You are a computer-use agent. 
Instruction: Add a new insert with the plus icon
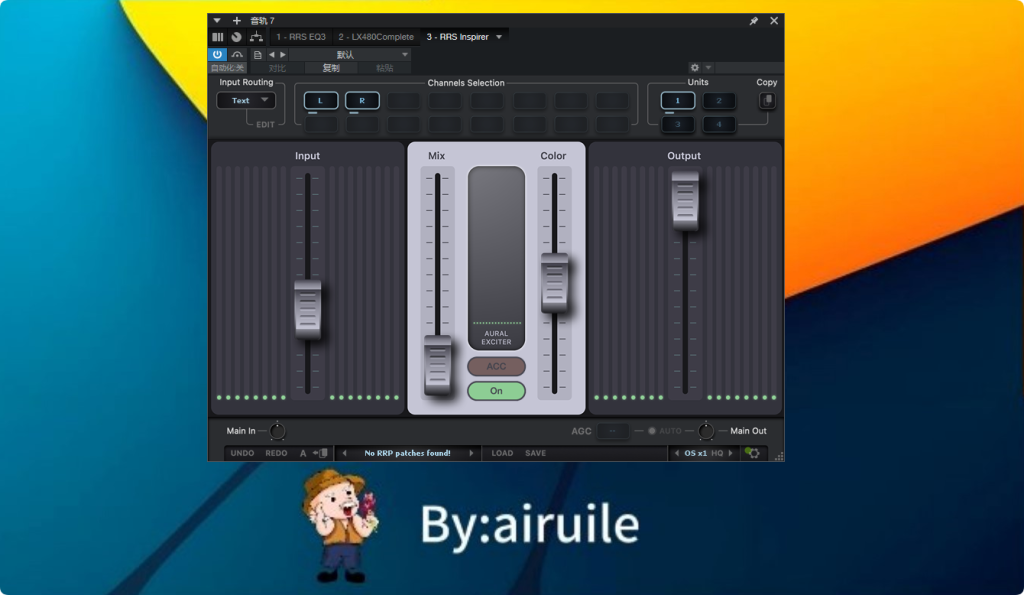236,21
